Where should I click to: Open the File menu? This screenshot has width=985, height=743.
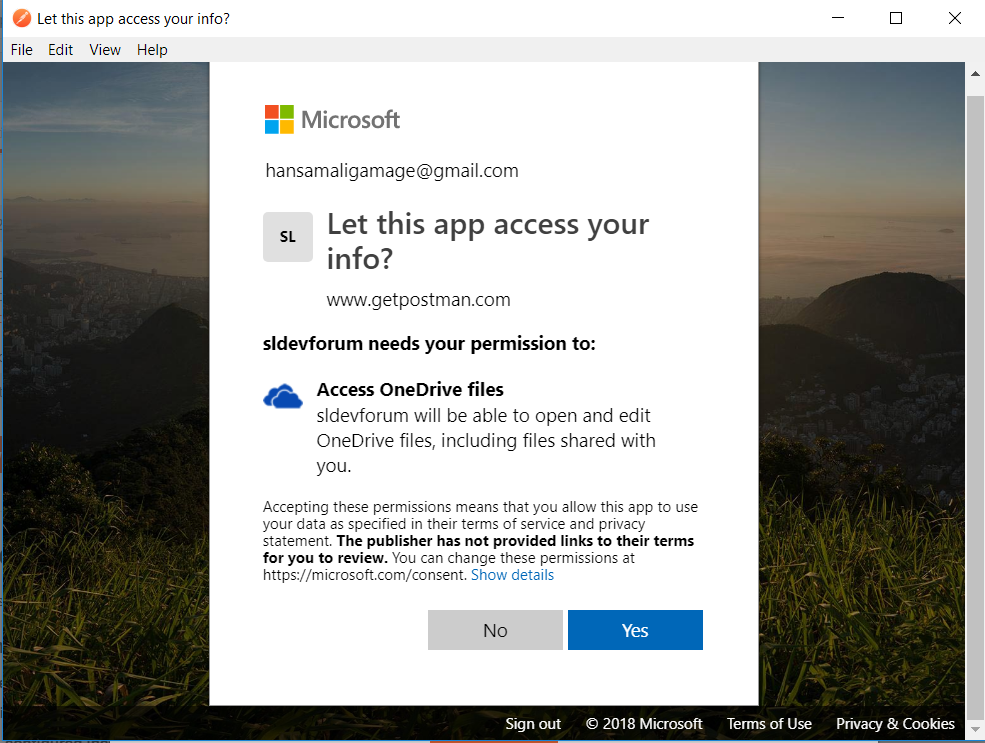point(21,50)
